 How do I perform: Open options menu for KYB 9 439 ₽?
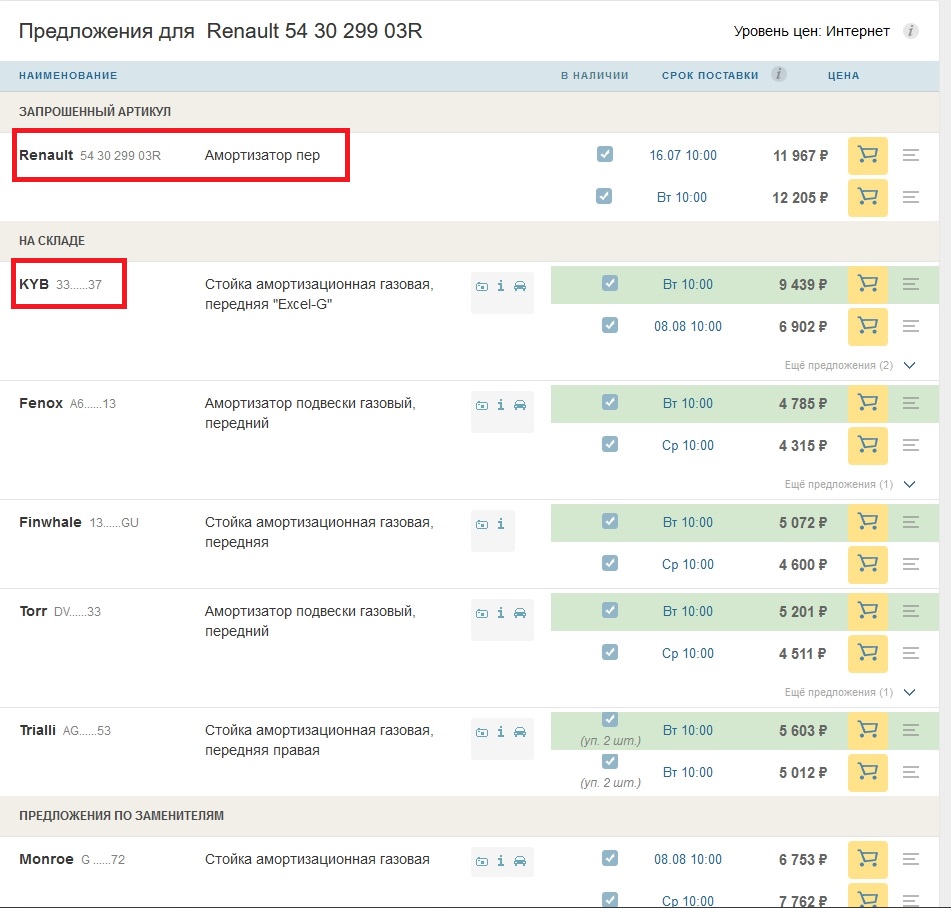point(910,284)
